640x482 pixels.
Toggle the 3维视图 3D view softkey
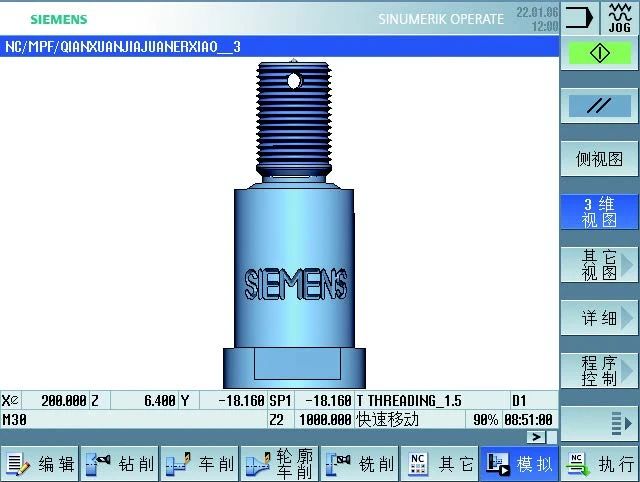point(599,211)
